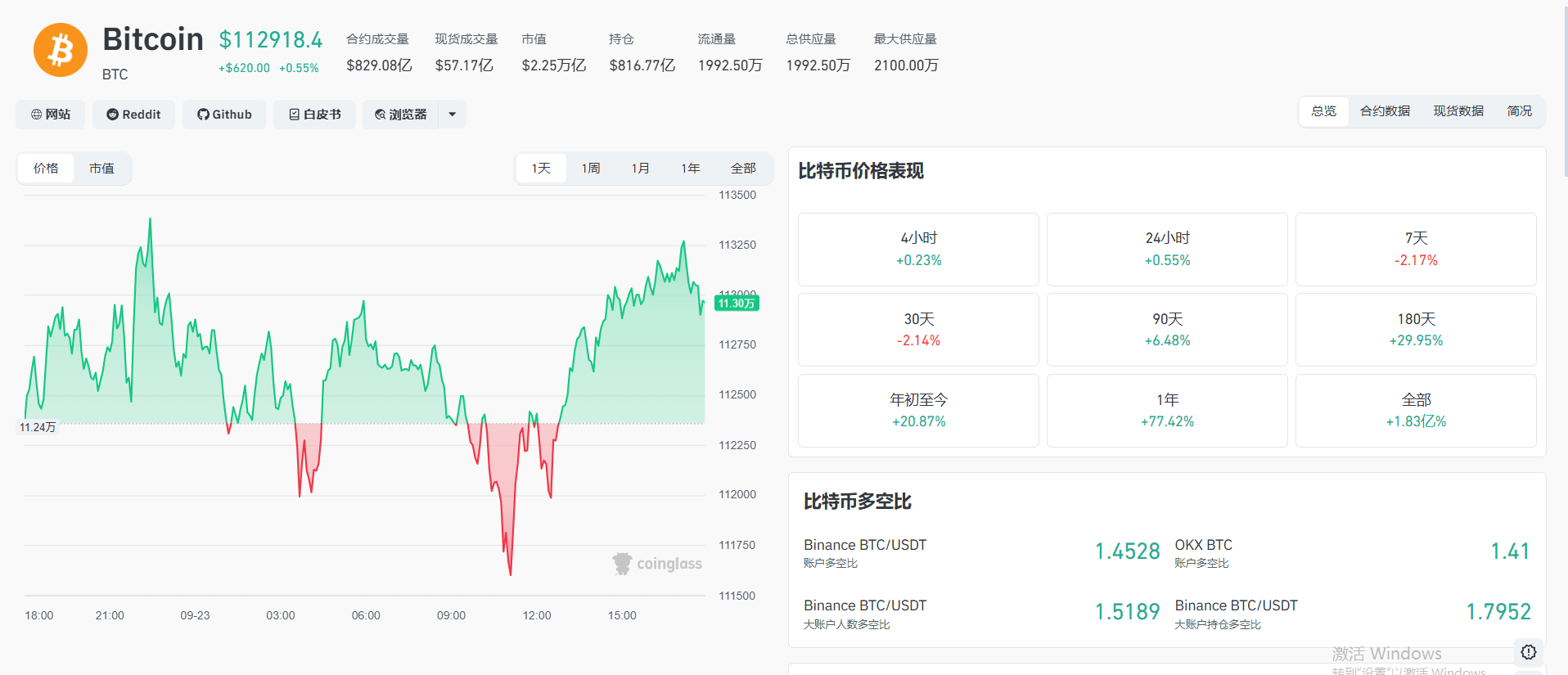
Task: Click the orange Bitcoin logo icon
Action: tap(60, 50)
